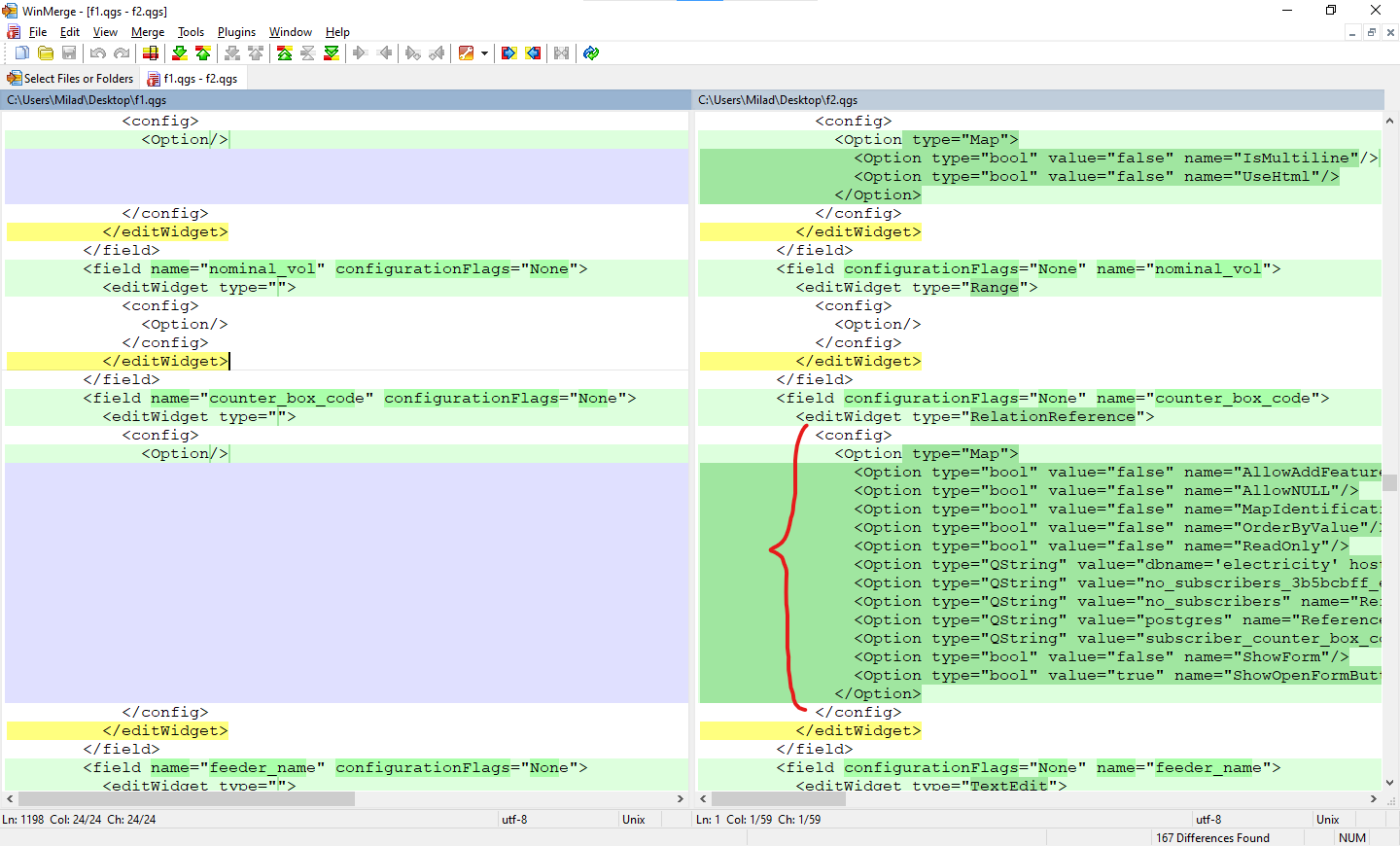Open the Window menu
Screen dimensions: 1400x846
click(291, 32)
